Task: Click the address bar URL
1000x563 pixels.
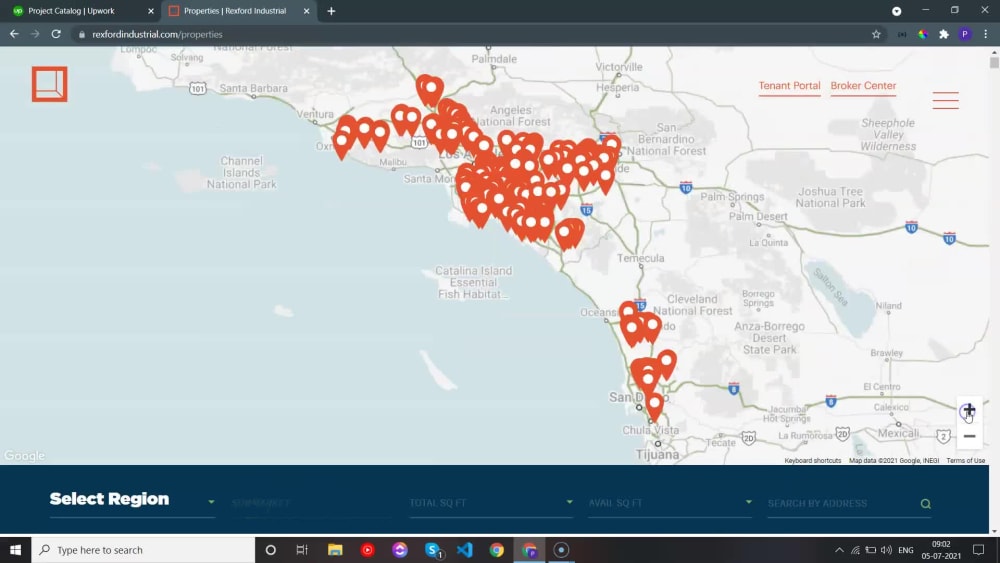Action: [157, 34]
